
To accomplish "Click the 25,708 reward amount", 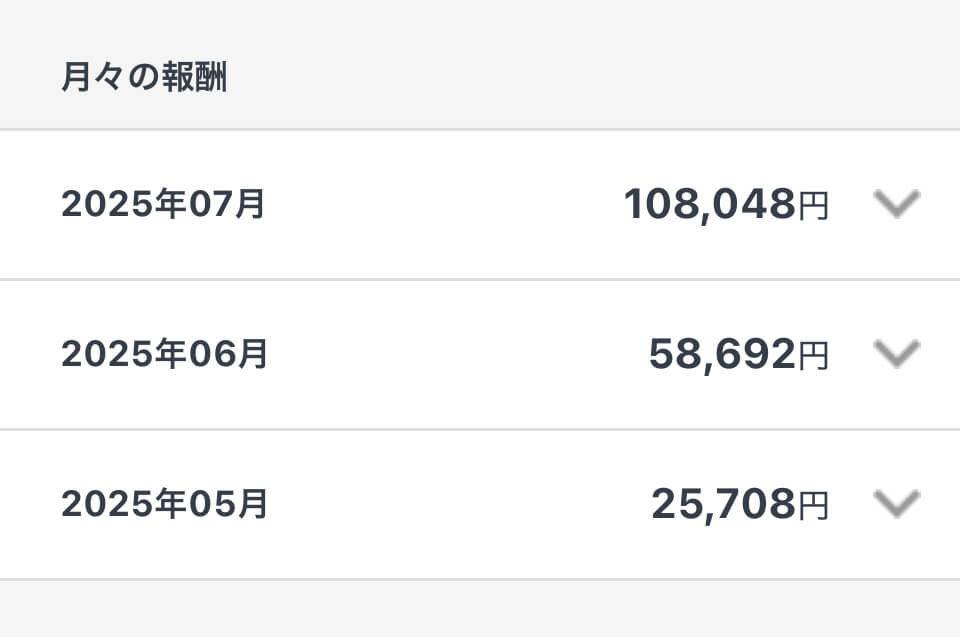I will click(723, 505).
